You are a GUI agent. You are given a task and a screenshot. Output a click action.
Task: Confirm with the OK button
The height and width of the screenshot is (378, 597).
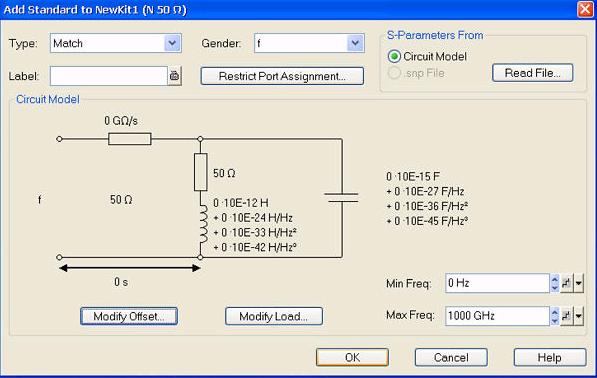352,357
